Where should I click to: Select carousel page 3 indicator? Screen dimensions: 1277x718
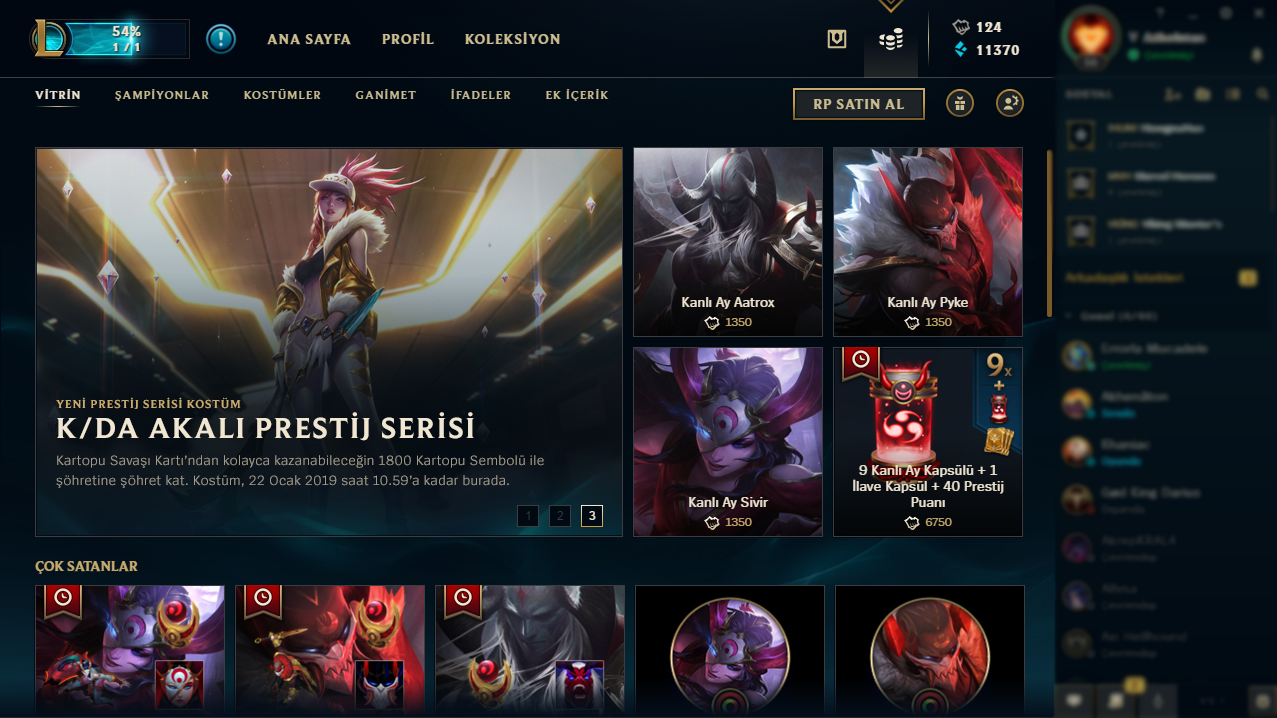point(592,516)
